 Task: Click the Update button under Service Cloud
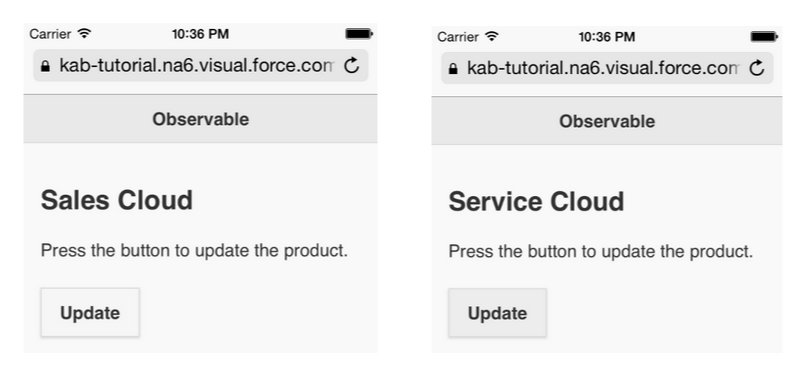pos(497,313)
